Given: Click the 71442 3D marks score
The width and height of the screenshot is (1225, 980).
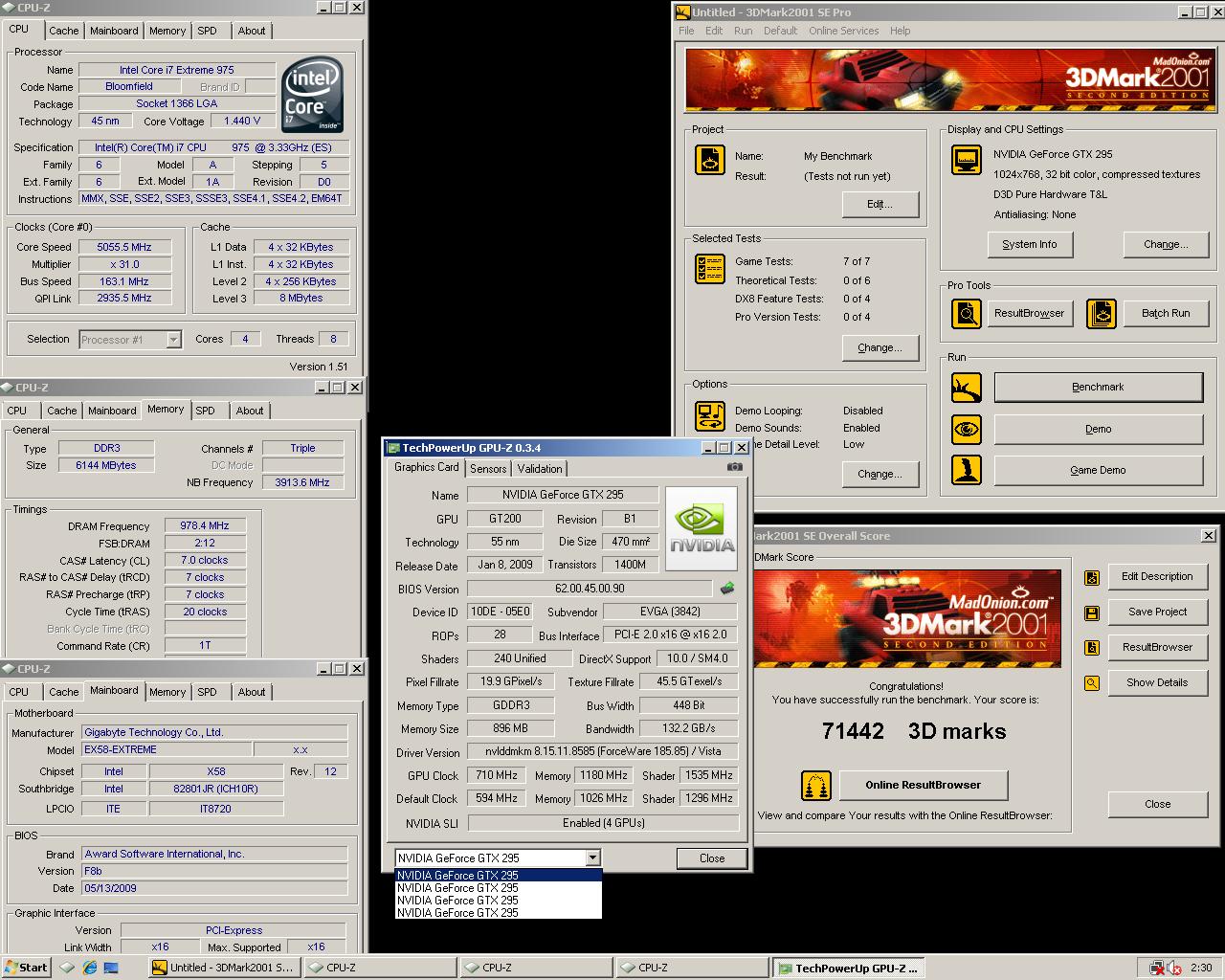Looking at the screenshot, I should pyautogui.click(x=913, y=732).
